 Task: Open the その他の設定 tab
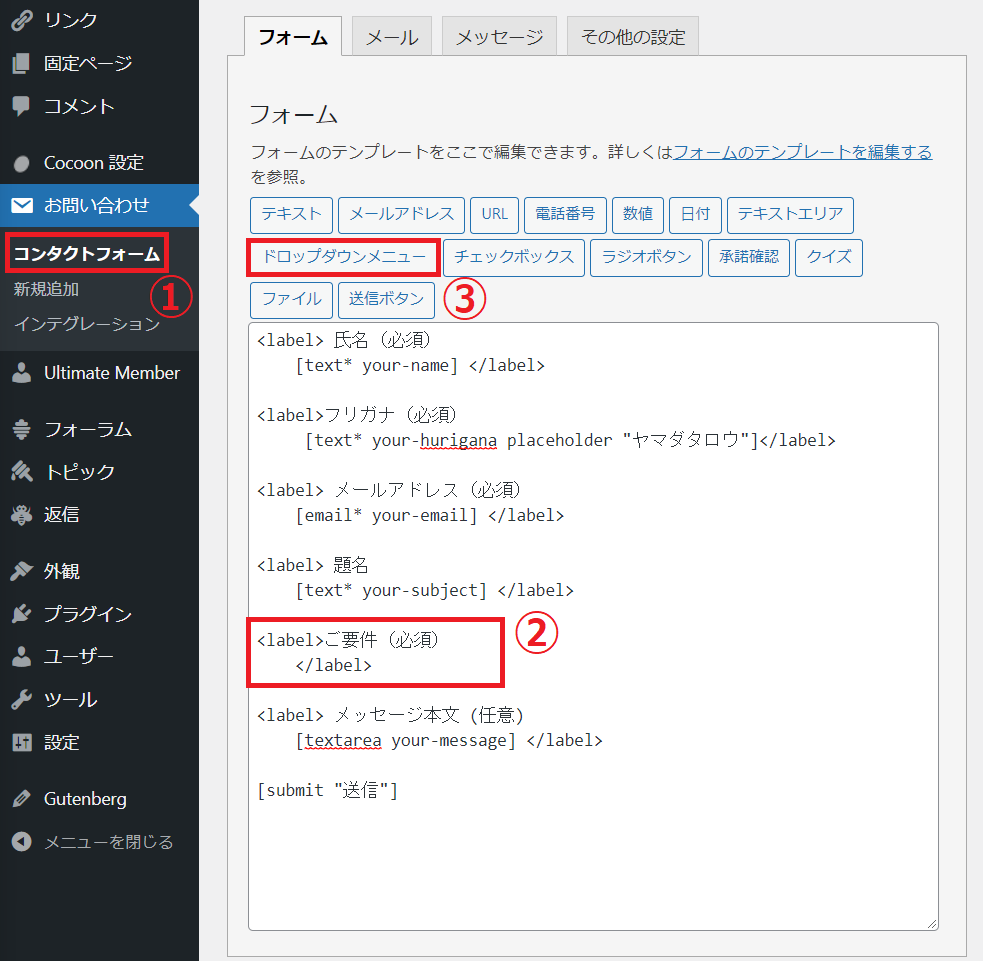tap(633, 36)
